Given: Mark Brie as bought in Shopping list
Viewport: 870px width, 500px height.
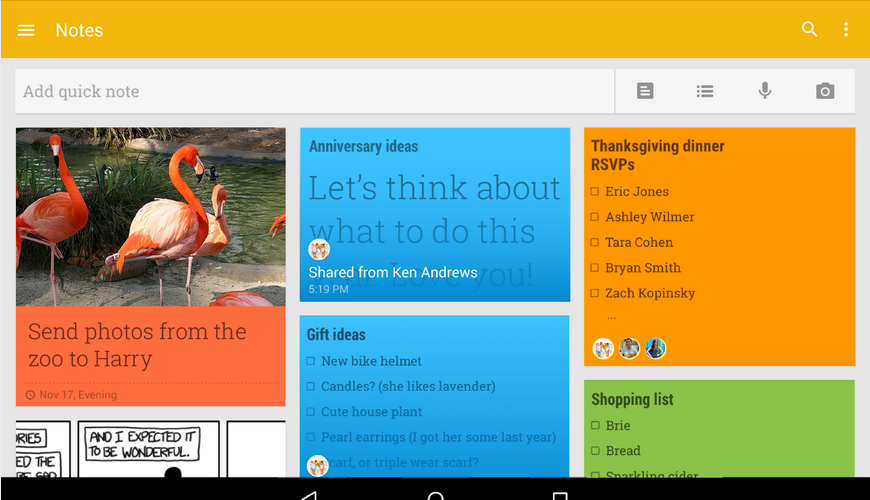Looking at the screenshot, I should [595, 426].
